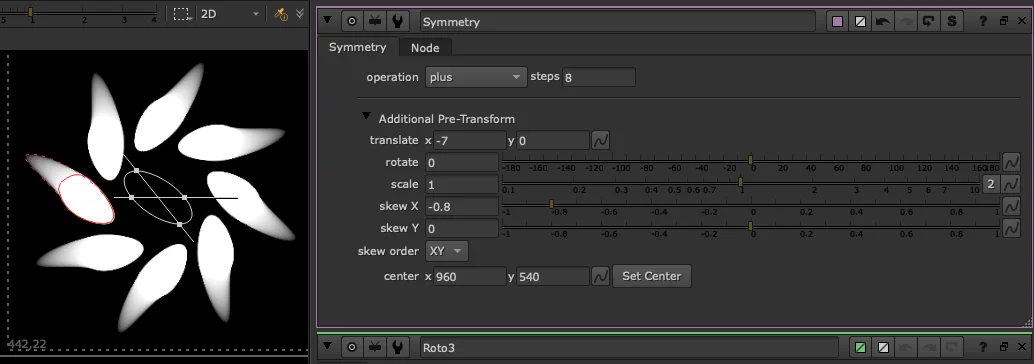Open the wrench menu on the Symmetry panel
This screenshot has width=1034, height=364.
pos(397,21)
